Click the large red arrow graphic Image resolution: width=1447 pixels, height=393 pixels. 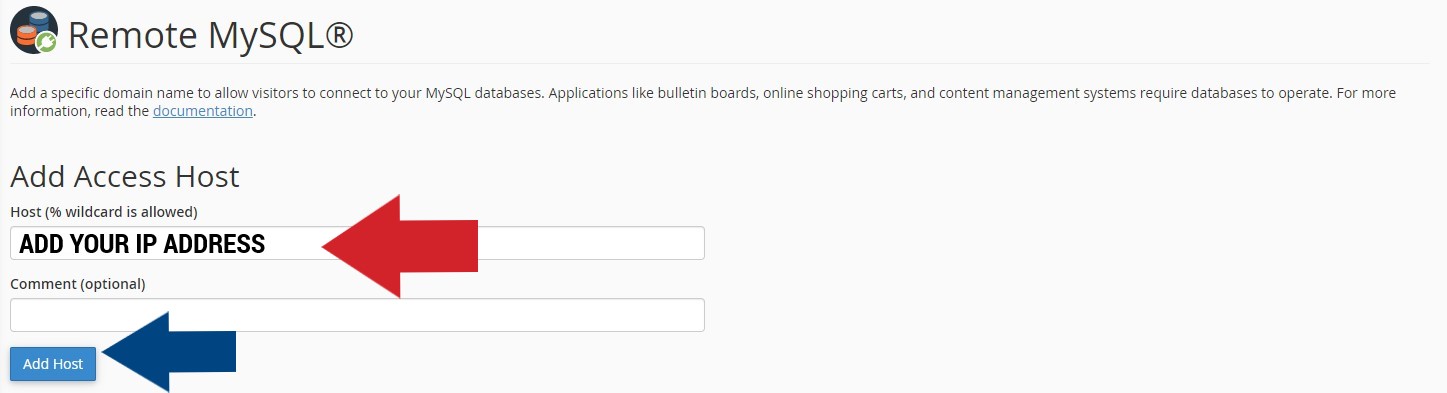point(400,246)
